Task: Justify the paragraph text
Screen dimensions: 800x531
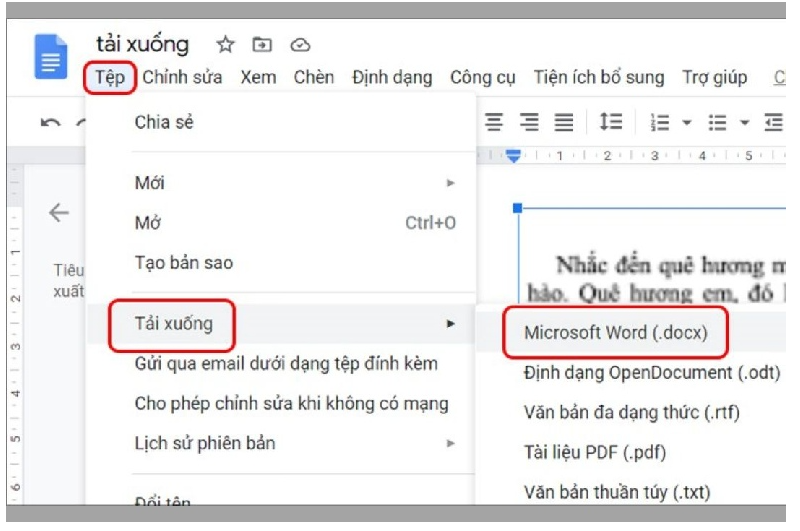Action: [x=564, y=122]
